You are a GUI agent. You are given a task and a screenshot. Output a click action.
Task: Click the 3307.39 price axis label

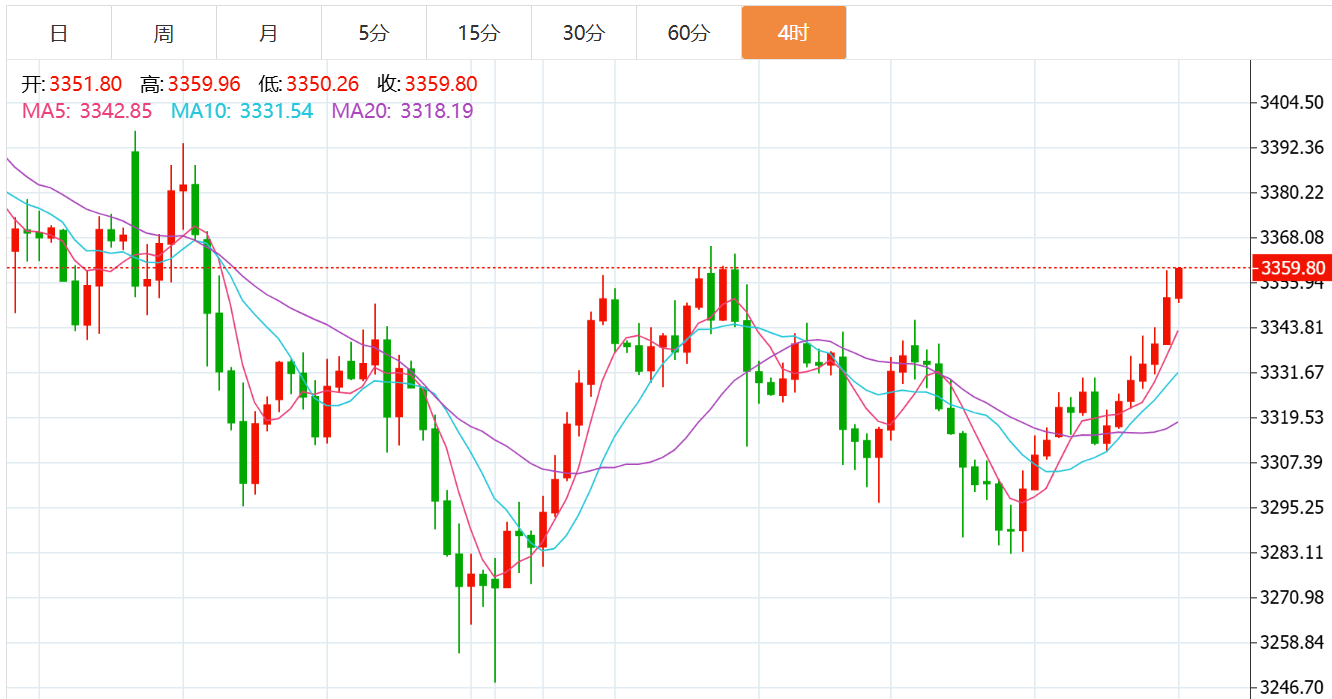coord(1292,463)
